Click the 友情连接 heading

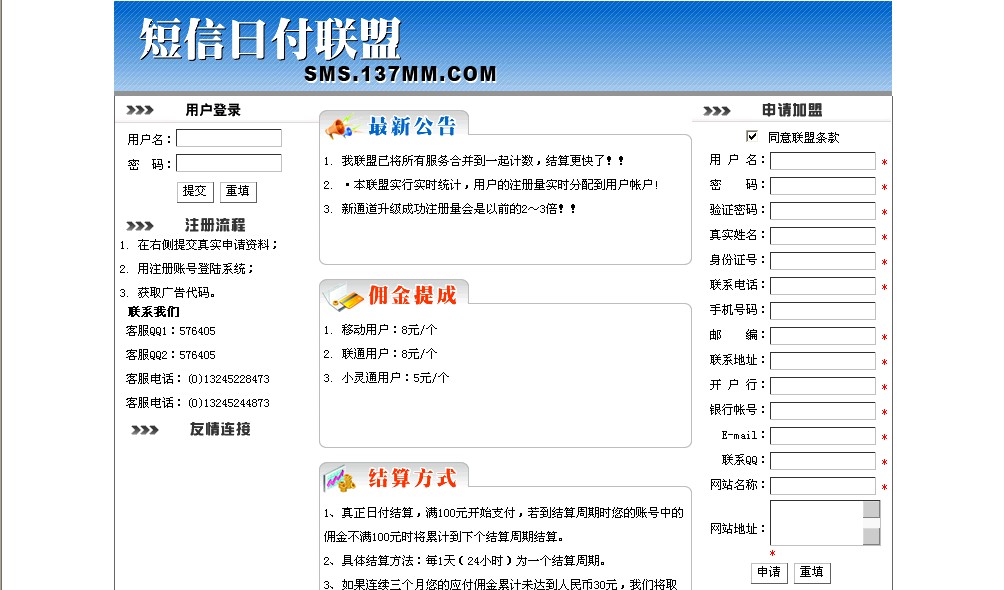[x=220, y=429]
